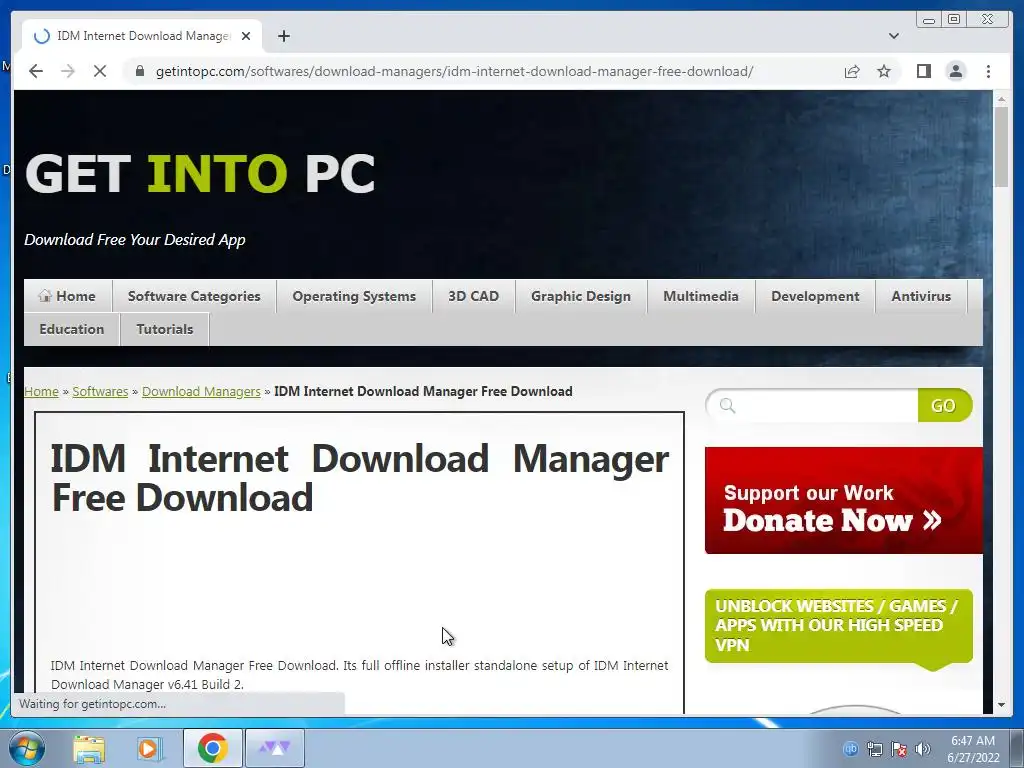
Task: Close the IDM Internet Download Manager tab
Action: (246, 36)
